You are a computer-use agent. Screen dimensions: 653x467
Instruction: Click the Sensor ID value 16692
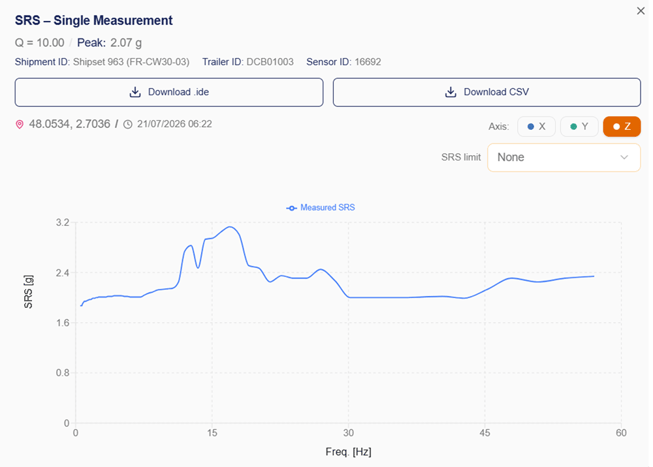(368, 62)
